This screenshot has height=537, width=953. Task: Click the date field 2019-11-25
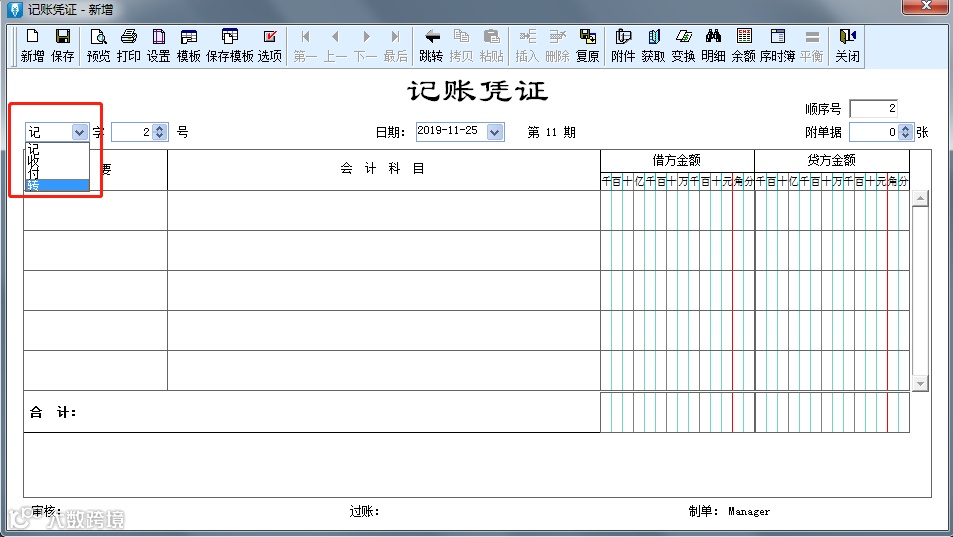[x=452, y=131]
